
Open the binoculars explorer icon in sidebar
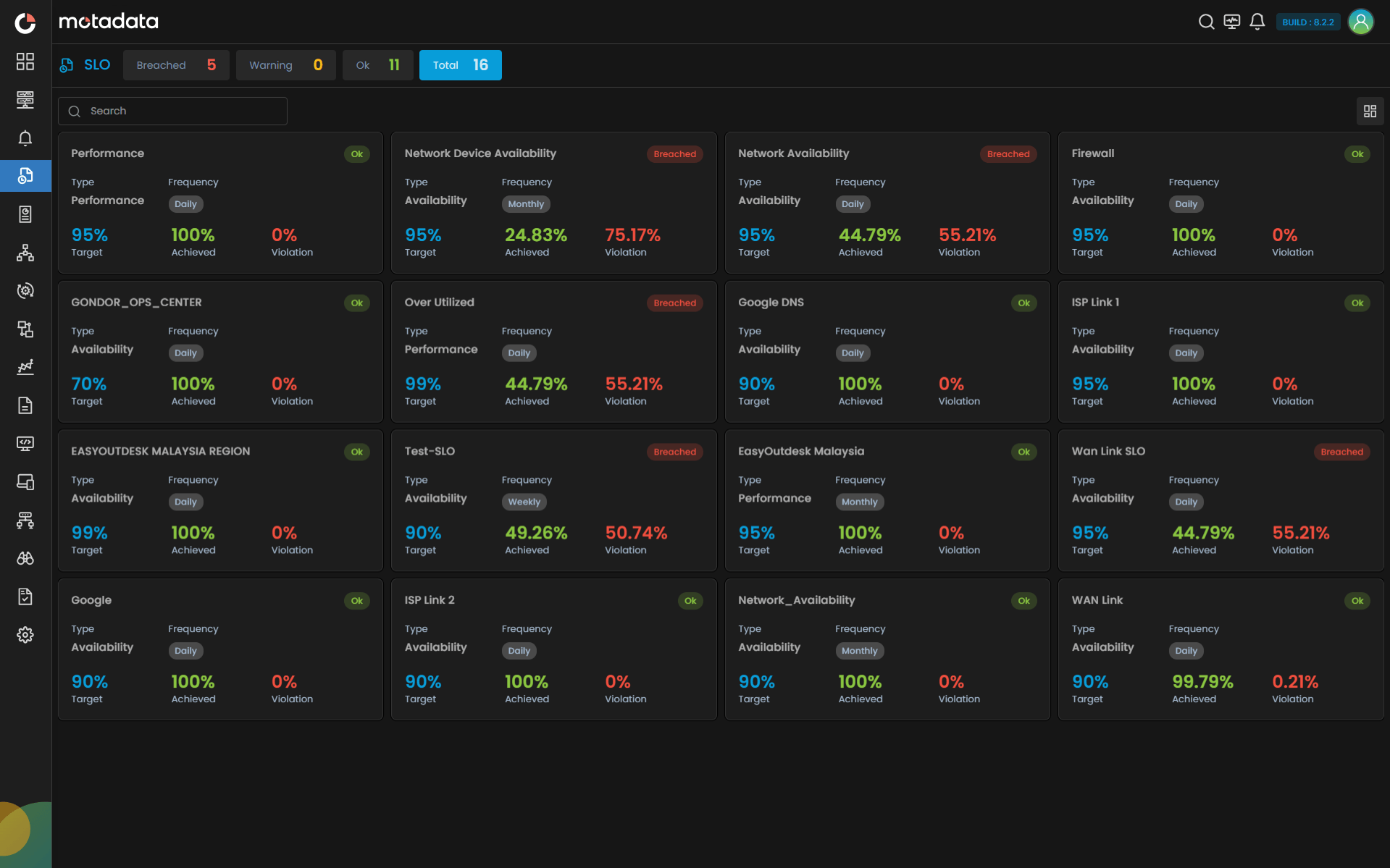[x=25, y=558]
